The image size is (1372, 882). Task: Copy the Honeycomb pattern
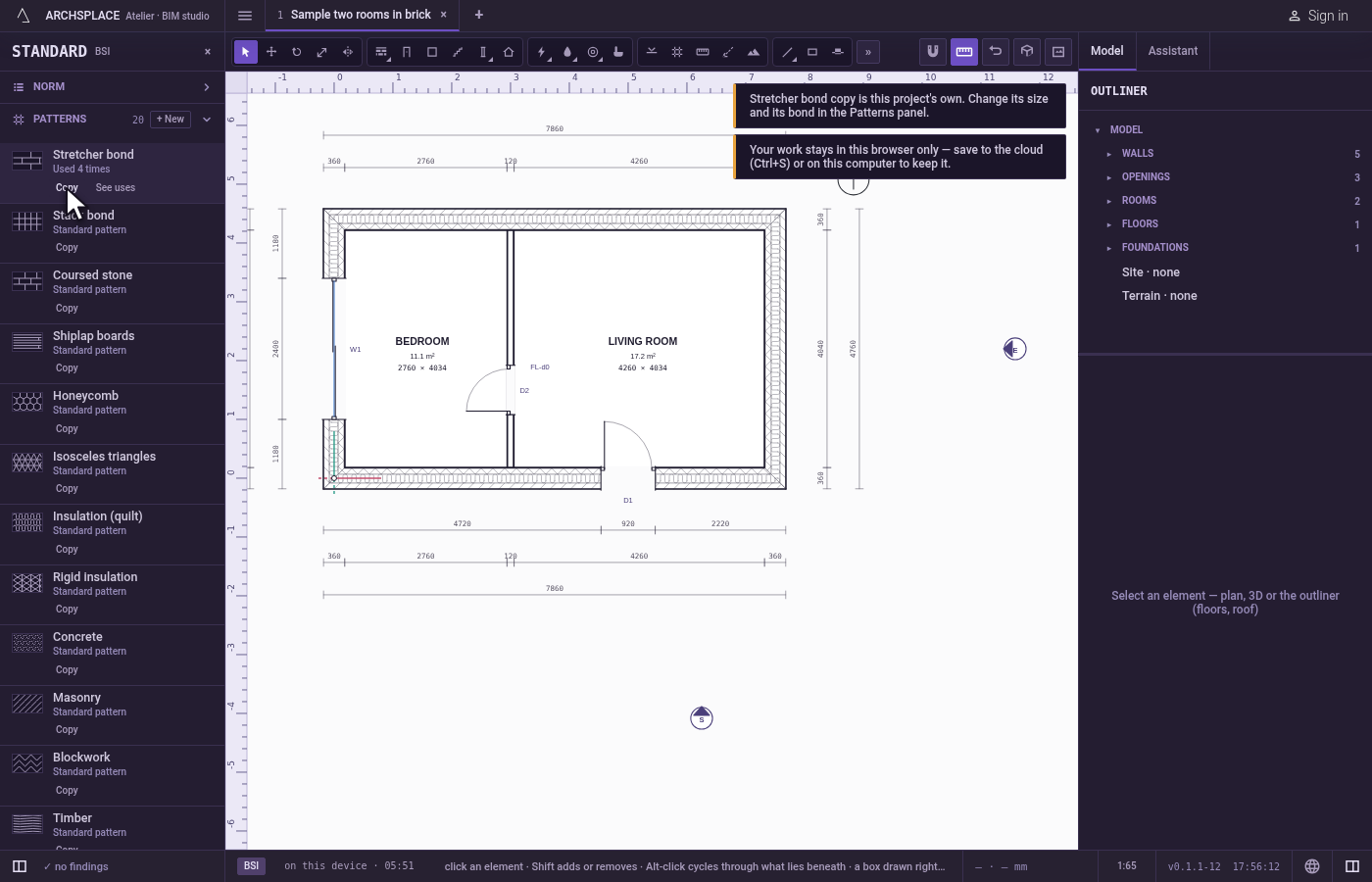[x=67, y=429]
